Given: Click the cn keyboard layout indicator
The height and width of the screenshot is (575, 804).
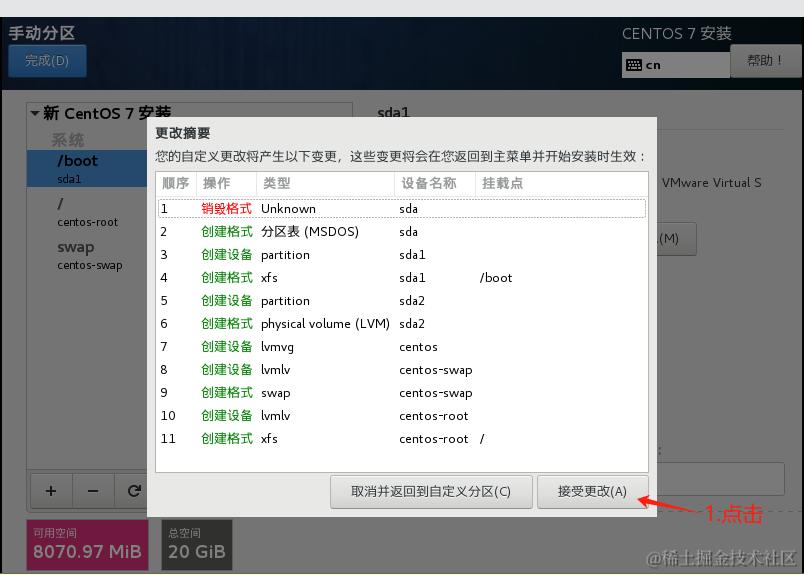Looking at the screenshot, I should pyautogui.click(x=675, y=65).
